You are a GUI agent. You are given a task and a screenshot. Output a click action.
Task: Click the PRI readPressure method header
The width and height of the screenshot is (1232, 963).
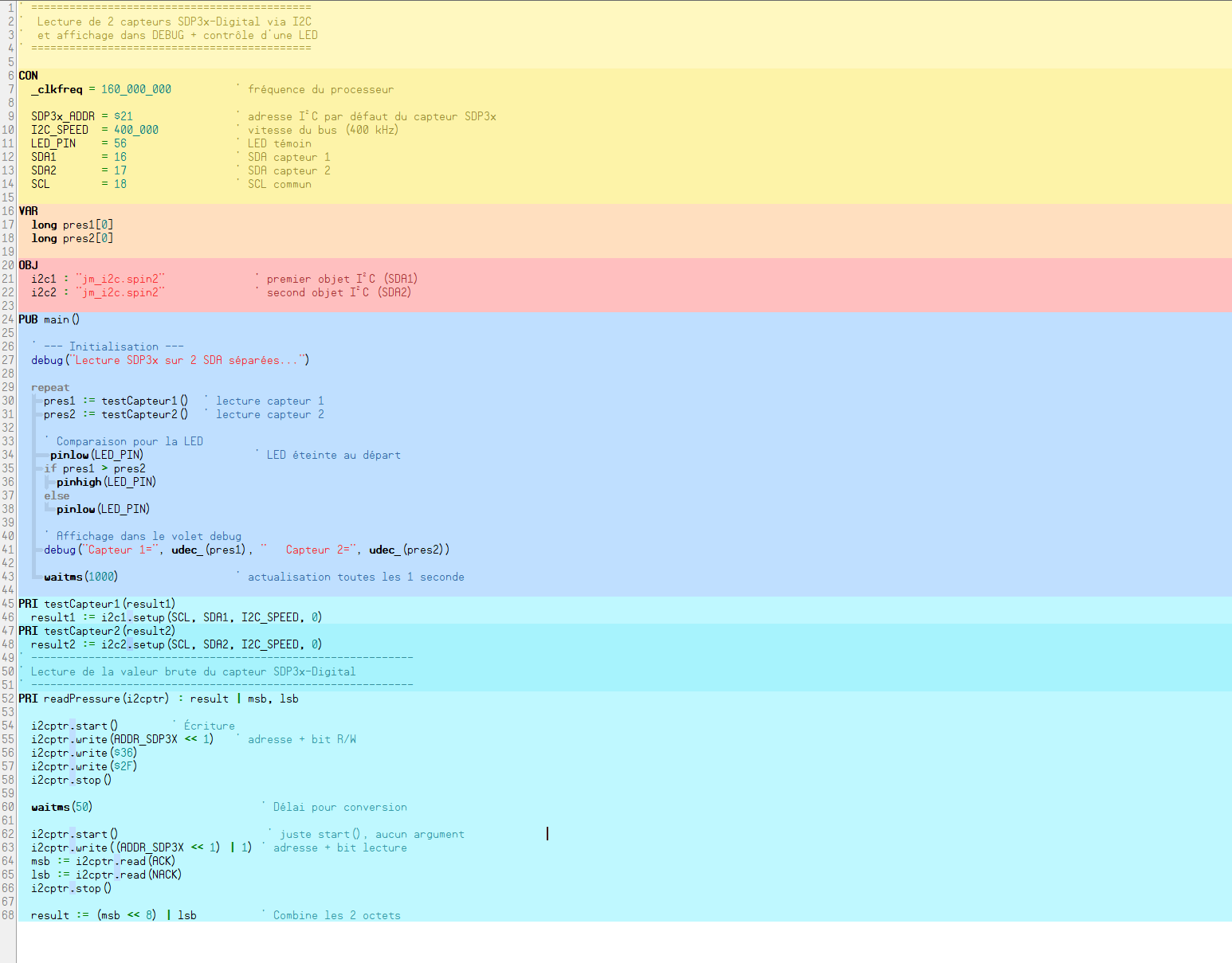(93, 699)
